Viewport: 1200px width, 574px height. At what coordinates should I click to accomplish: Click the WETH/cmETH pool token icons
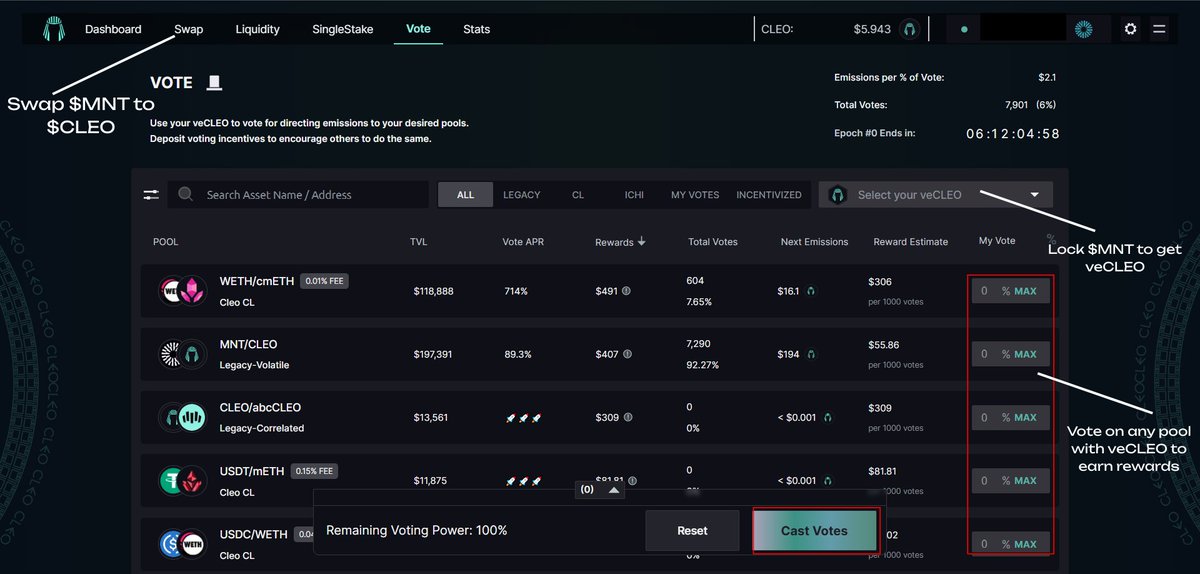(x=182, y=291)
